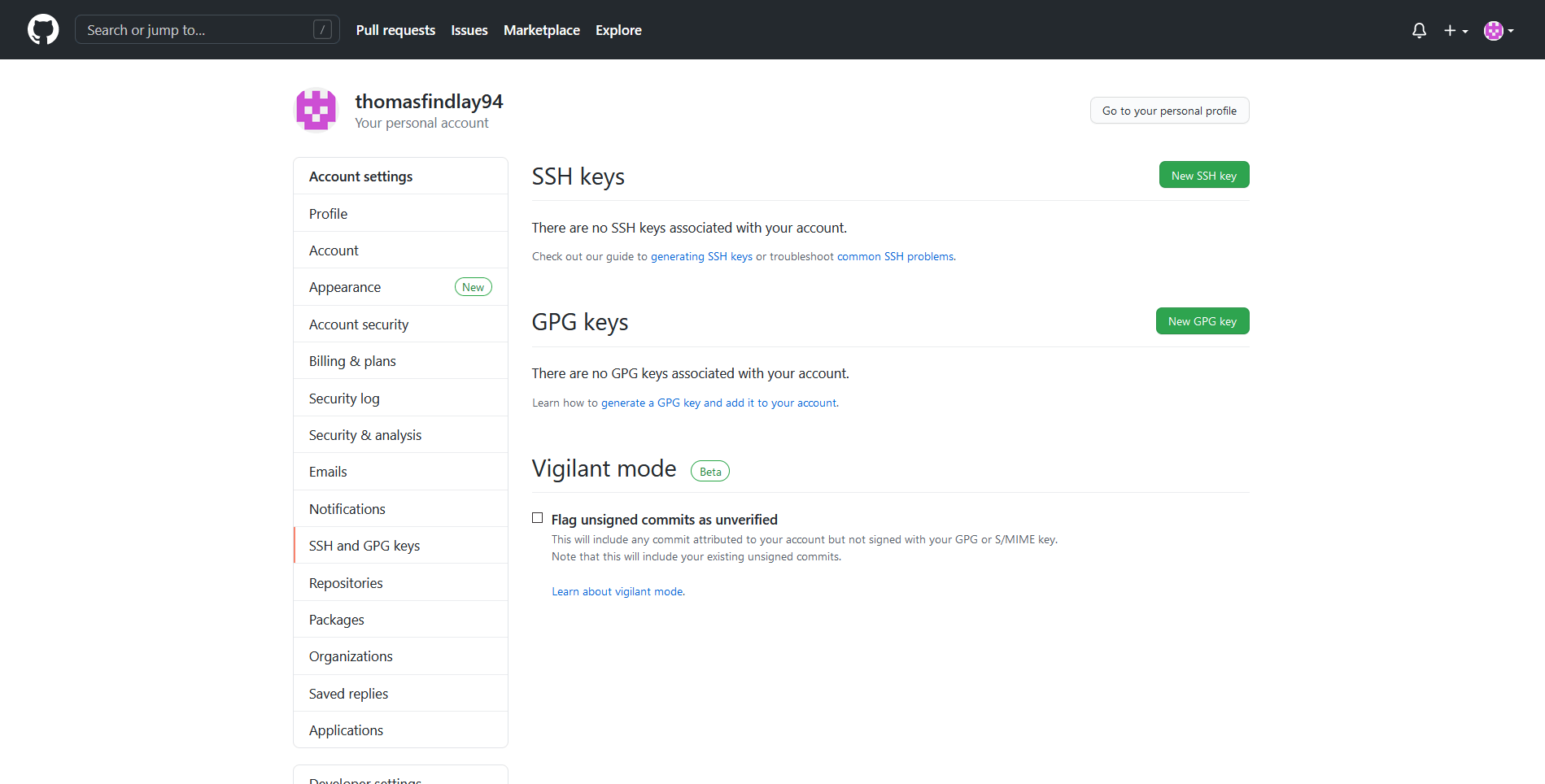This screenshot has width=1545, height=784.
Task: Open the notifications bell
Action: point(1419,30)
